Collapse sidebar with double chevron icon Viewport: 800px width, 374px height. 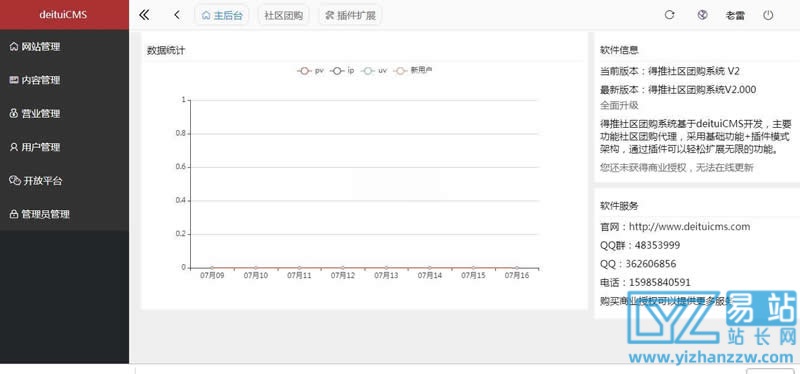tap(144, 15)
